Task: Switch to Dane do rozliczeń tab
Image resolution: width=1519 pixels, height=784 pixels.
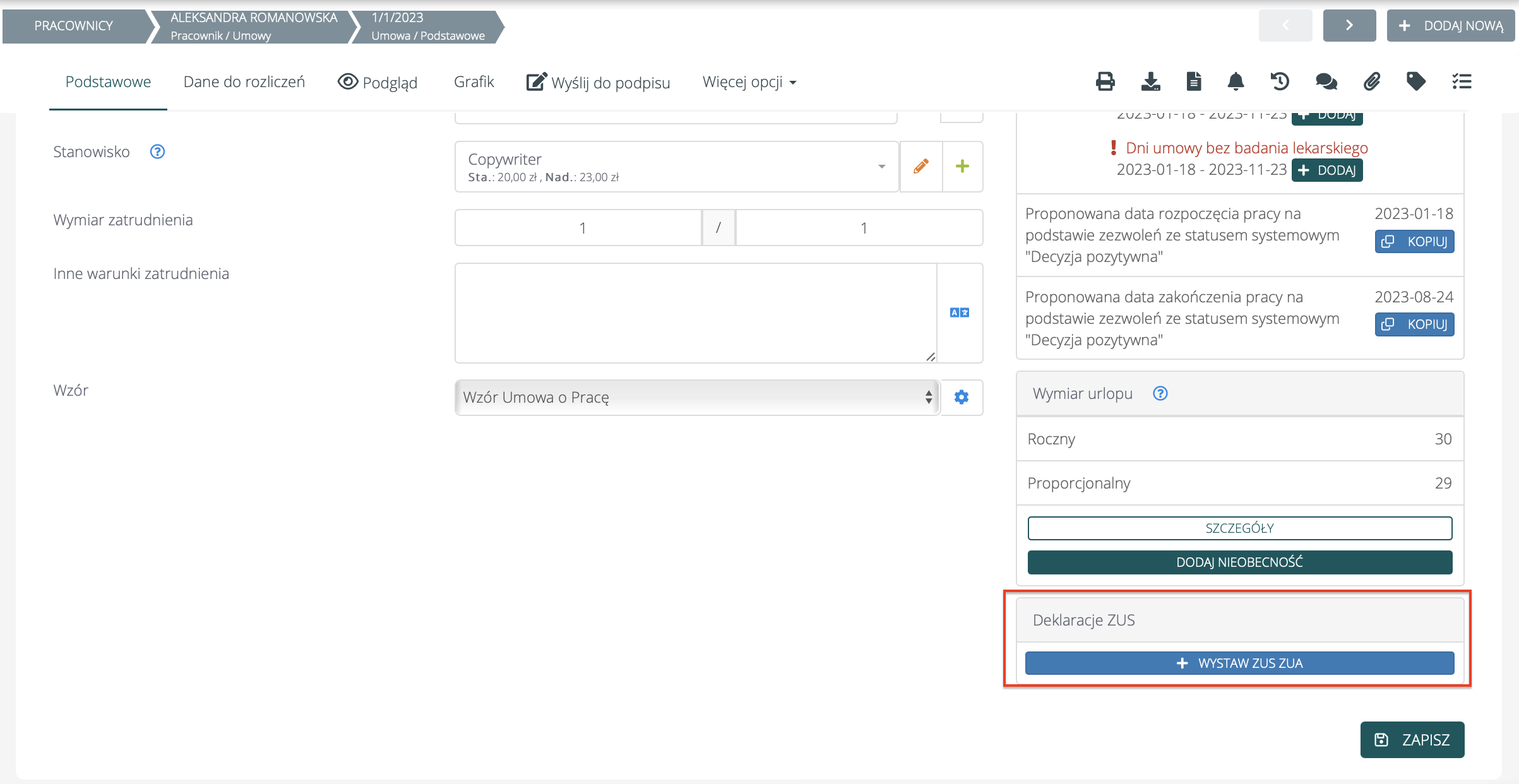Action: [244, 82]
